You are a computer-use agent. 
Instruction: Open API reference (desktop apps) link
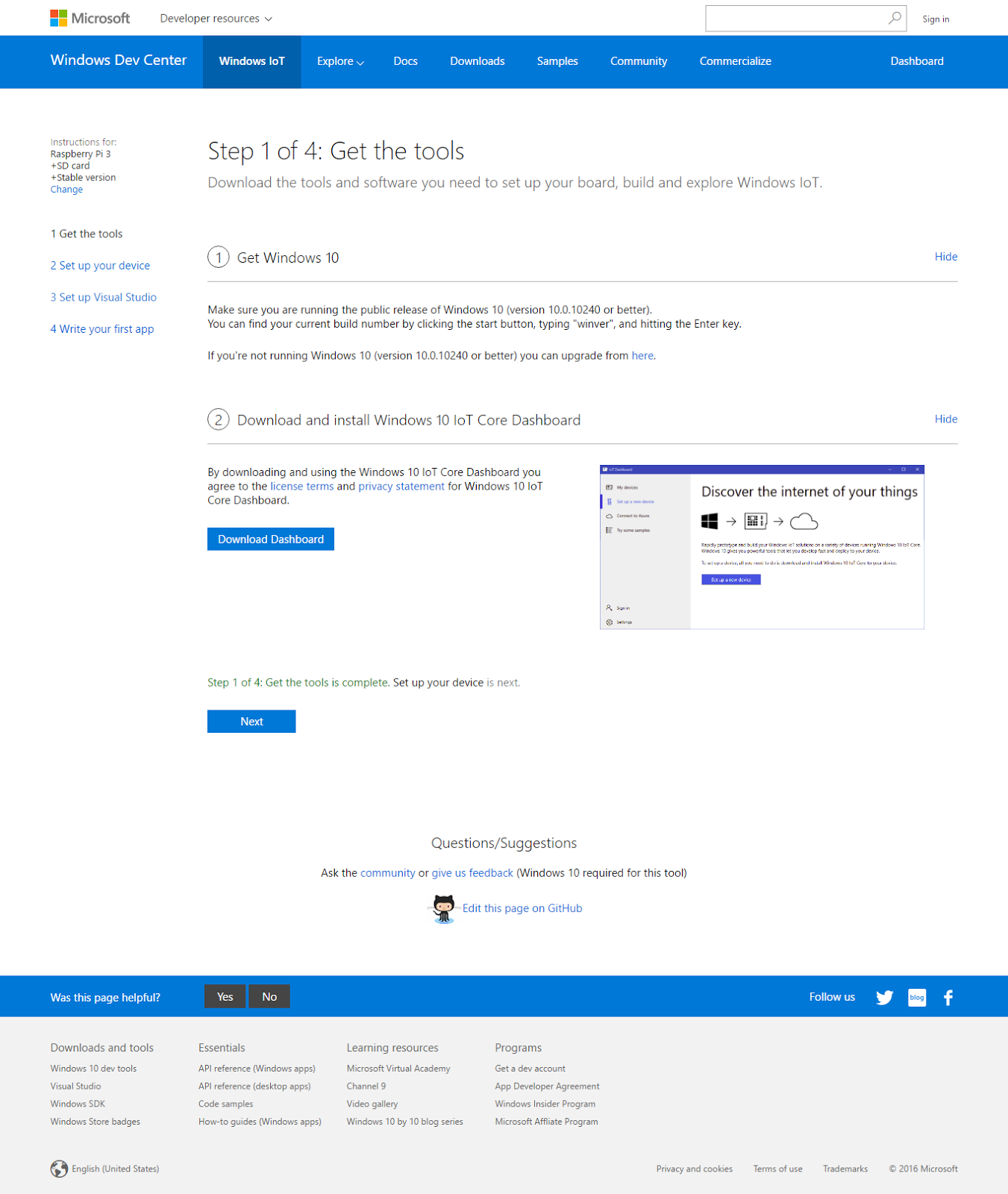(254, 1087)
